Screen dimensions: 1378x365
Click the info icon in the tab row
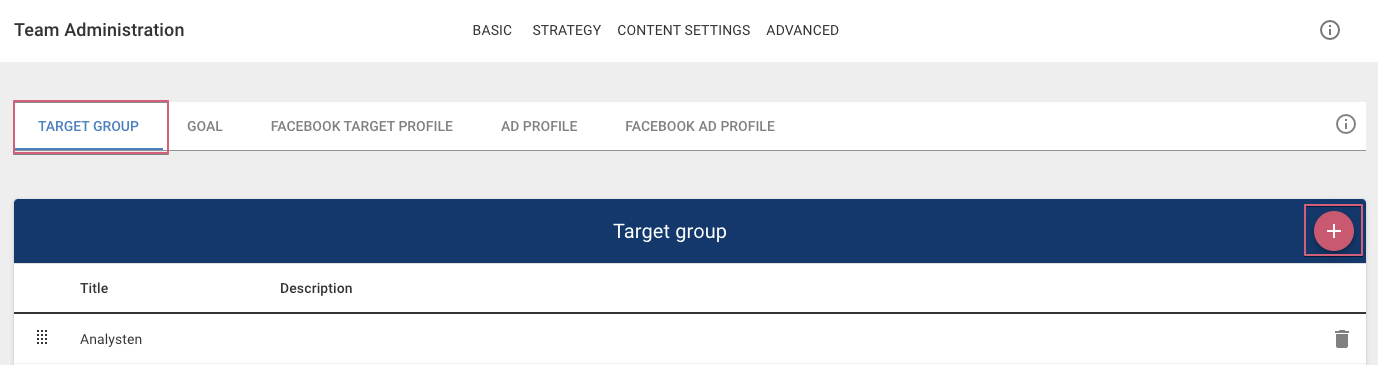click(1346, 124)
